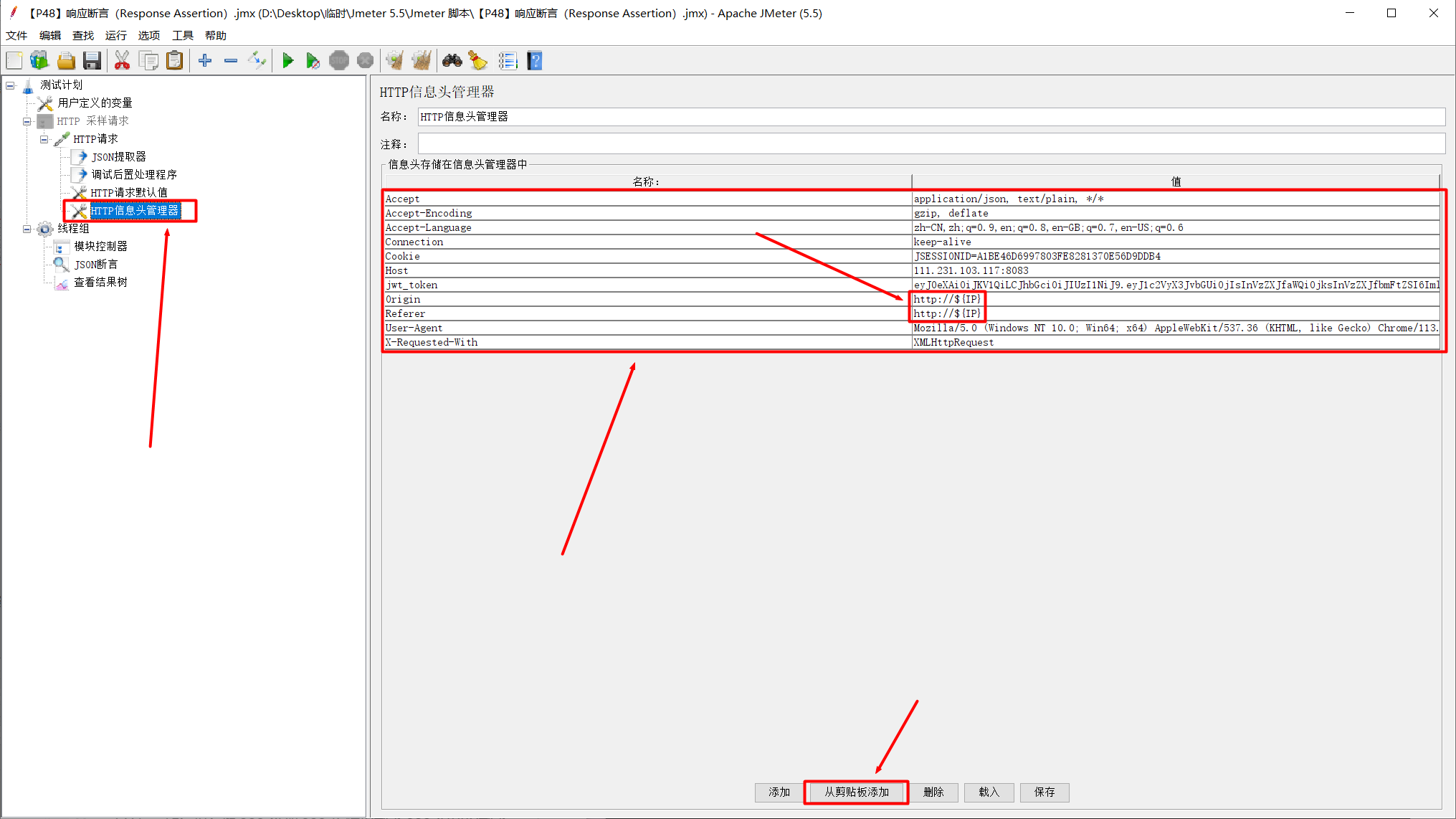Select the HTTP信息头管理器 tree node
1456x819 pixels.
pyautogui.click(x=135, y=211)
